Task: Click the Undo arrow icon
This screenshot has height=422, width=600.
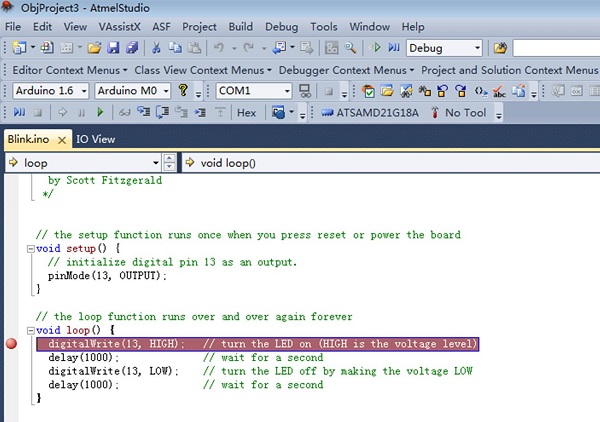Action: 218,47
